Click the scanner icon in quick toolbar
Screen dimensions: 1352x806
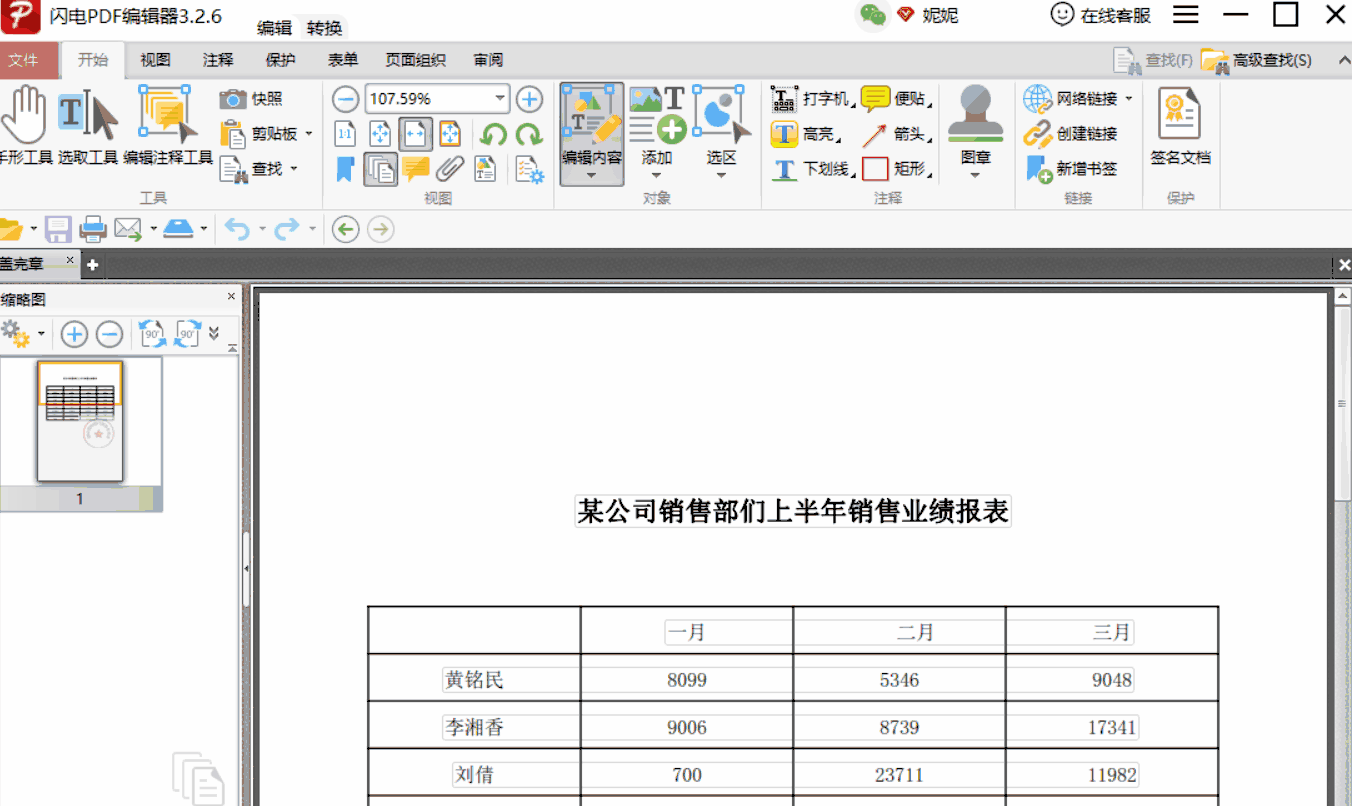coord(178,230)
